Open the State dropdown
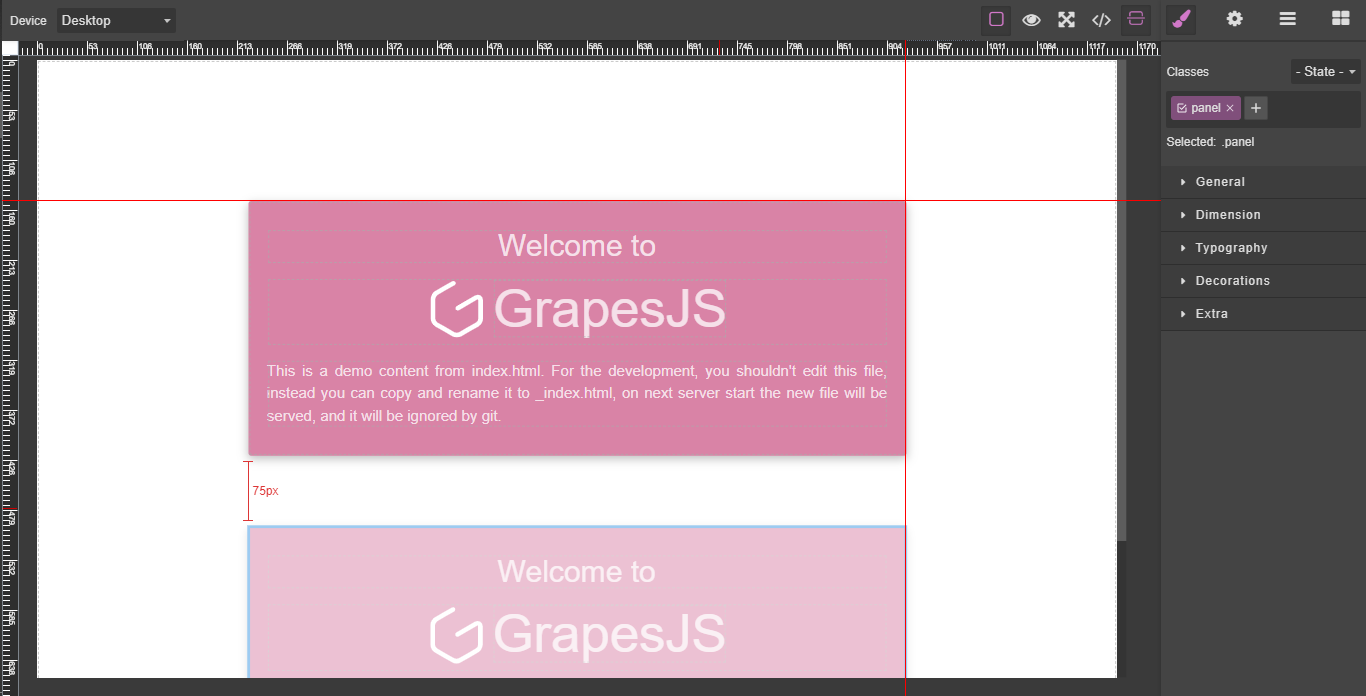1366x696 pixels. [x=1325, y=72]
